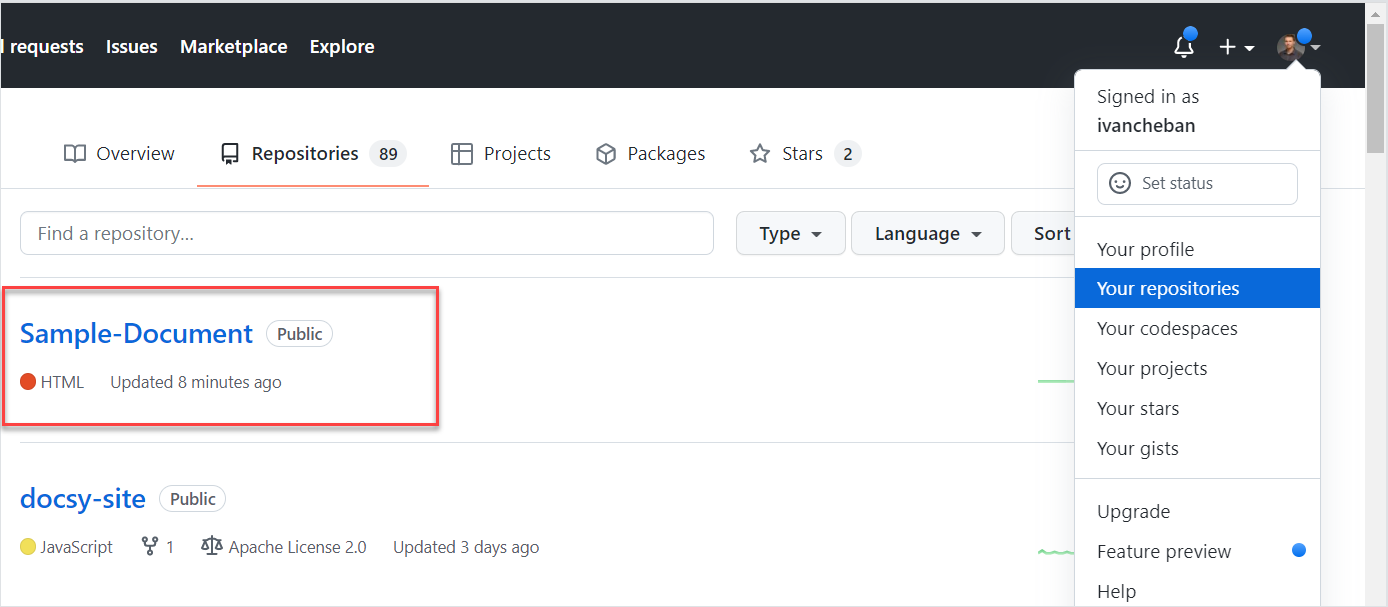Viewport: 1388px width, 607px height.
Task: Open the Type filter dropdown
Action: [x=790, y=233]
